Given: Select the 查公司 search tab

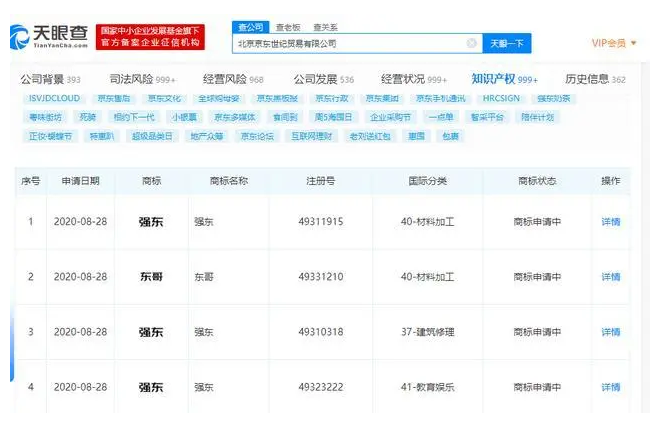Looking at the screenshot, I should (x=251, y=27).
